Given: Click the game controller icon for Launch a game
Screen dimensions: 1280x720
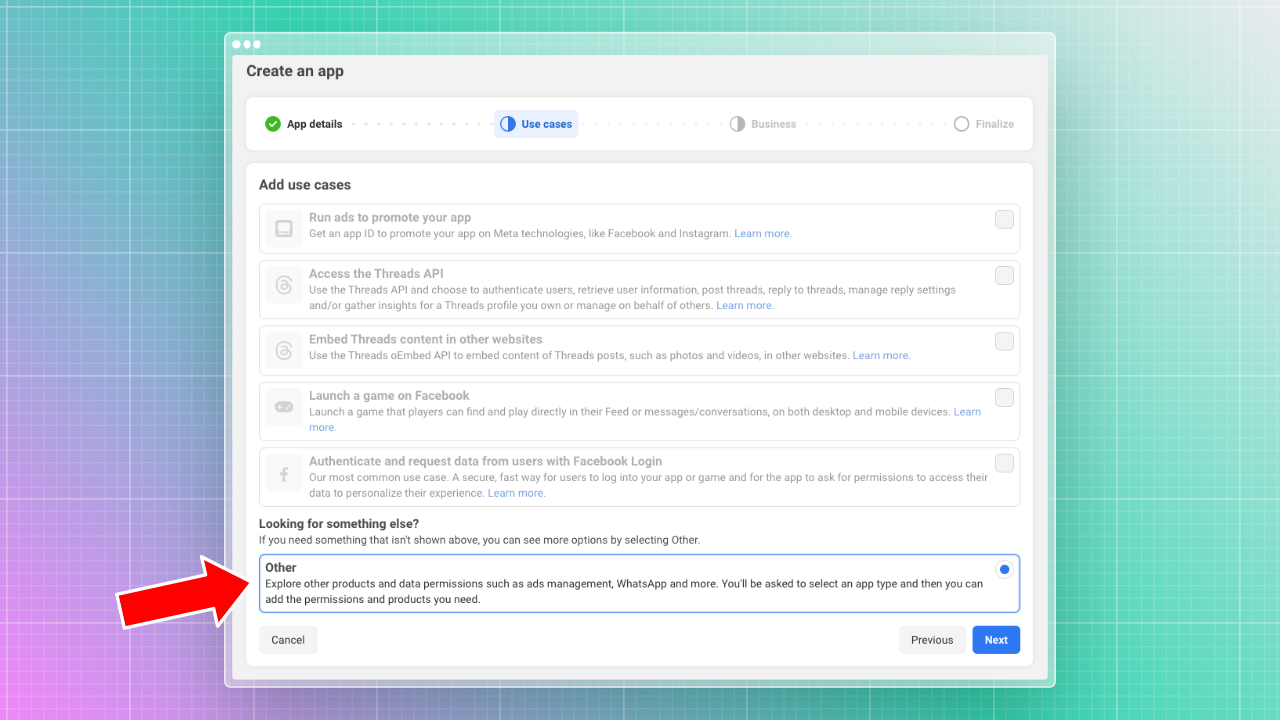Looking at the screenshot, I should pyautogui.click(x=284, y=407).
